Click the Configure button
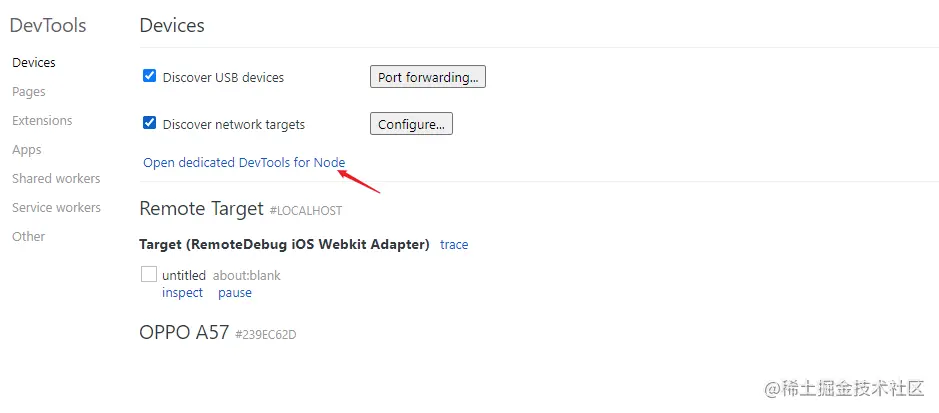 coord(411,124)
